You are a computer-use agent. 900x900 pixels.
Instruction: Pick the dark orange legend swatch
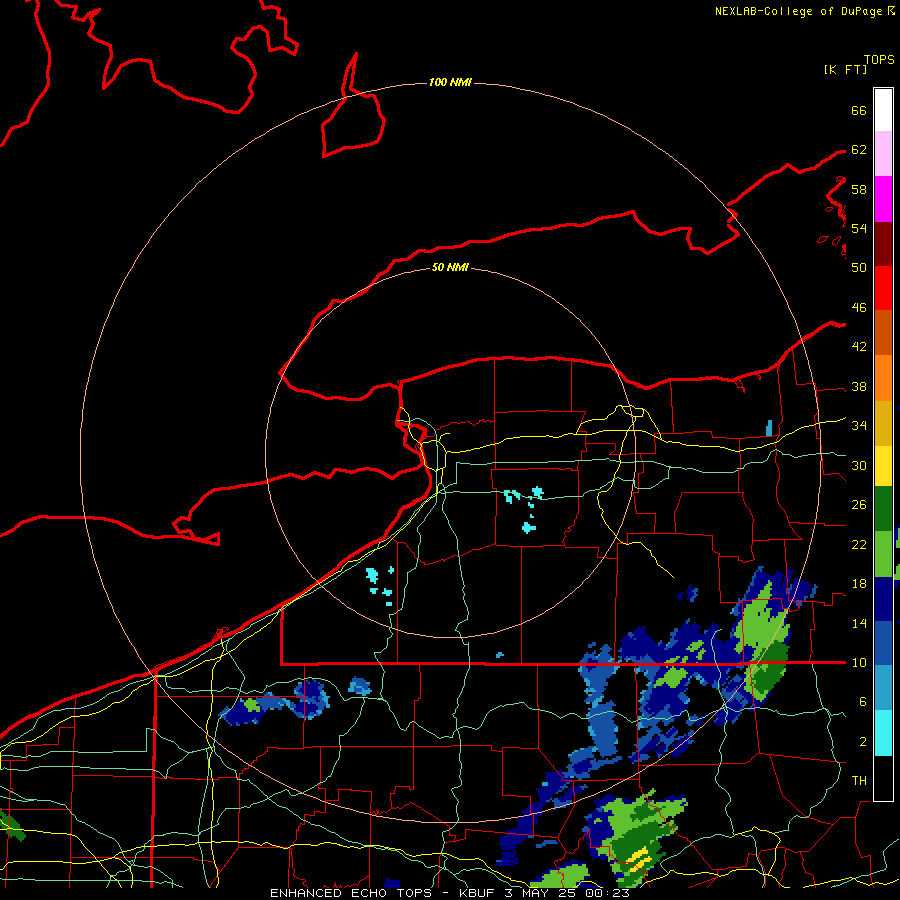(883, 332)
